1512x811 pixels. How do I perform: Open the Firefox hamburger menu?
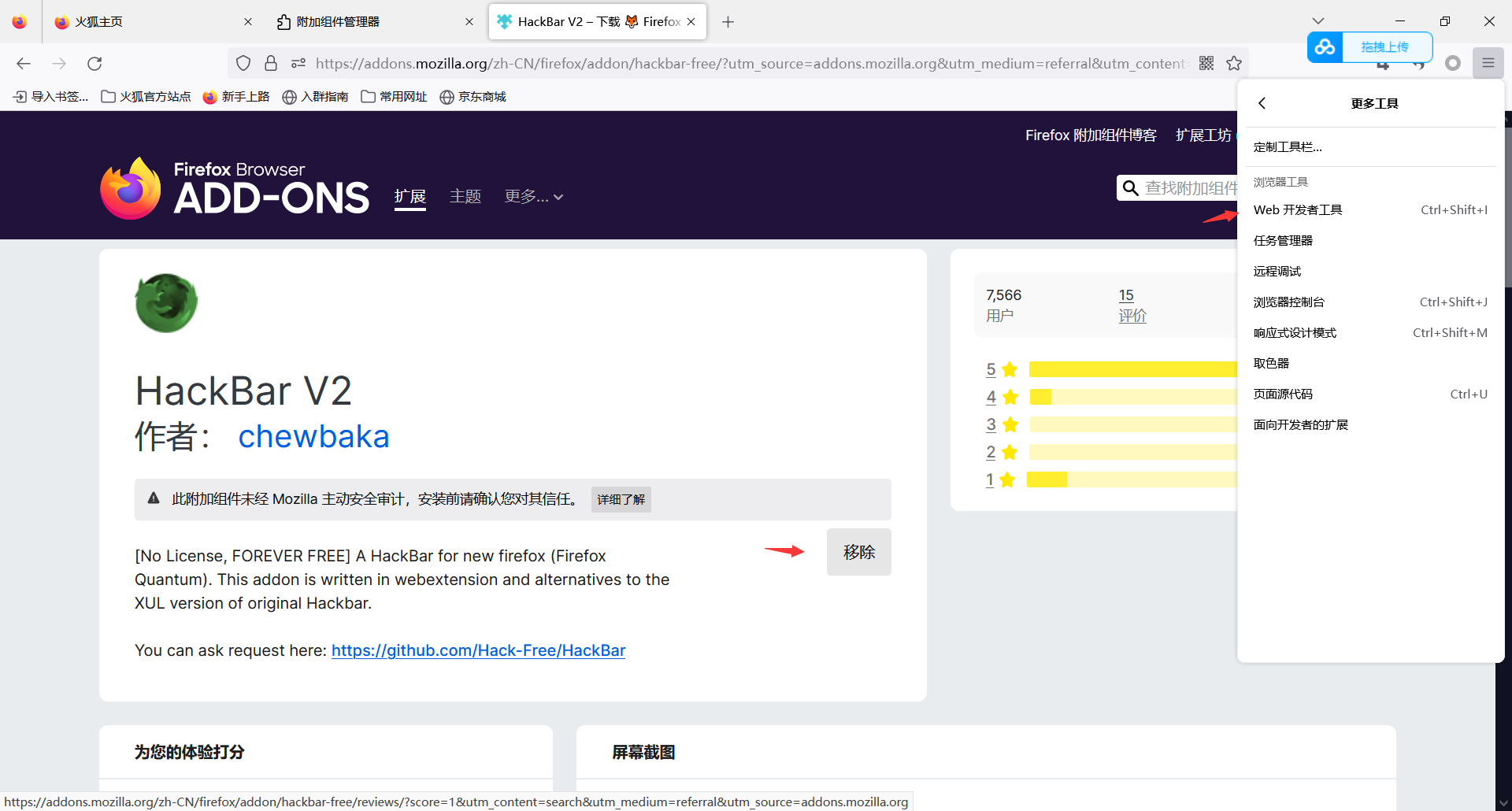1488,63
